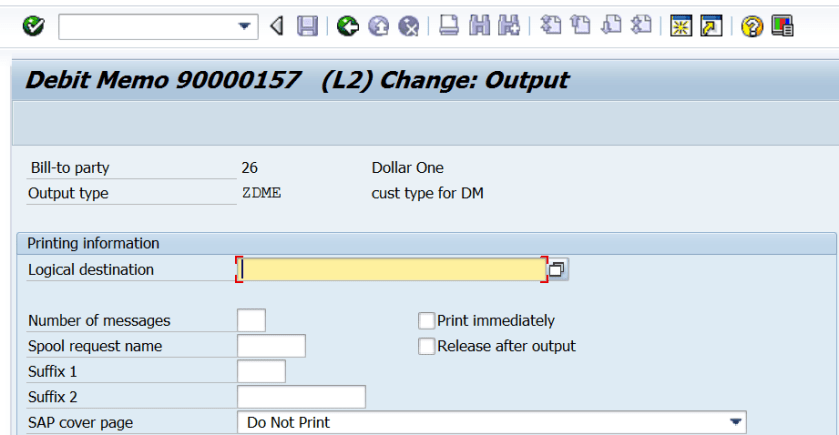The height and width of the screenshot is (435, 839).
Task: Click the Print icon
Action: (x=448, y=25)
